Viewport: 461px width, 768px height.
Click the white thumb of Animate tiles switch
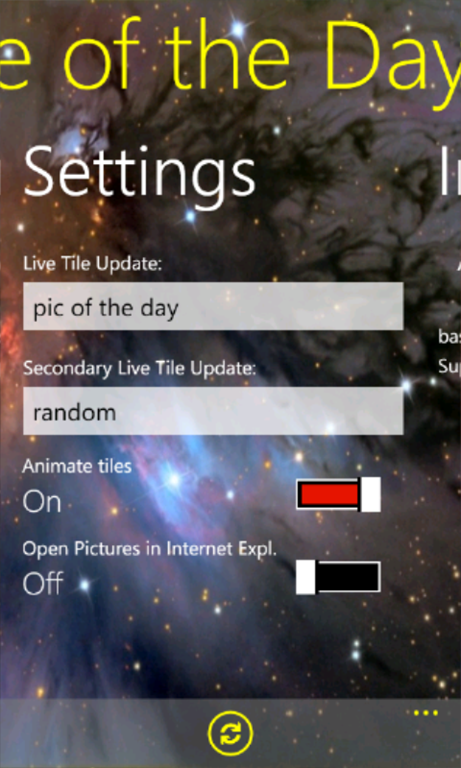371,495
